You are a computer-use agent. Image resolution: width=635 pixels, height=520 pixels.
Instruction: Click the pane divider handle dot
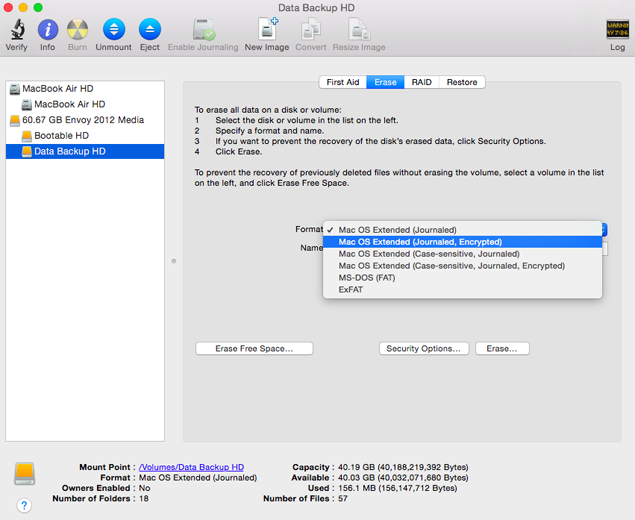pyautogui.click(x=174, y=261)
